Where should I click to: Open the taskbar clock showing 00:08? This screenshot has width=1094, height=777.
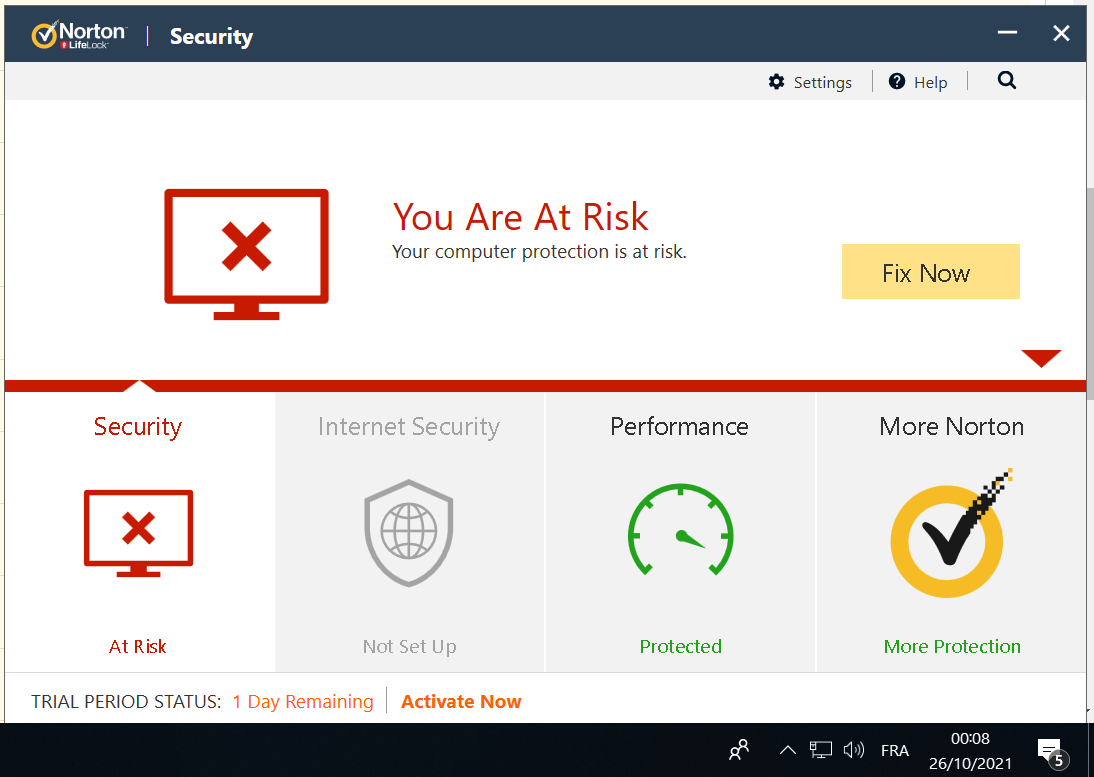(970, 750)
